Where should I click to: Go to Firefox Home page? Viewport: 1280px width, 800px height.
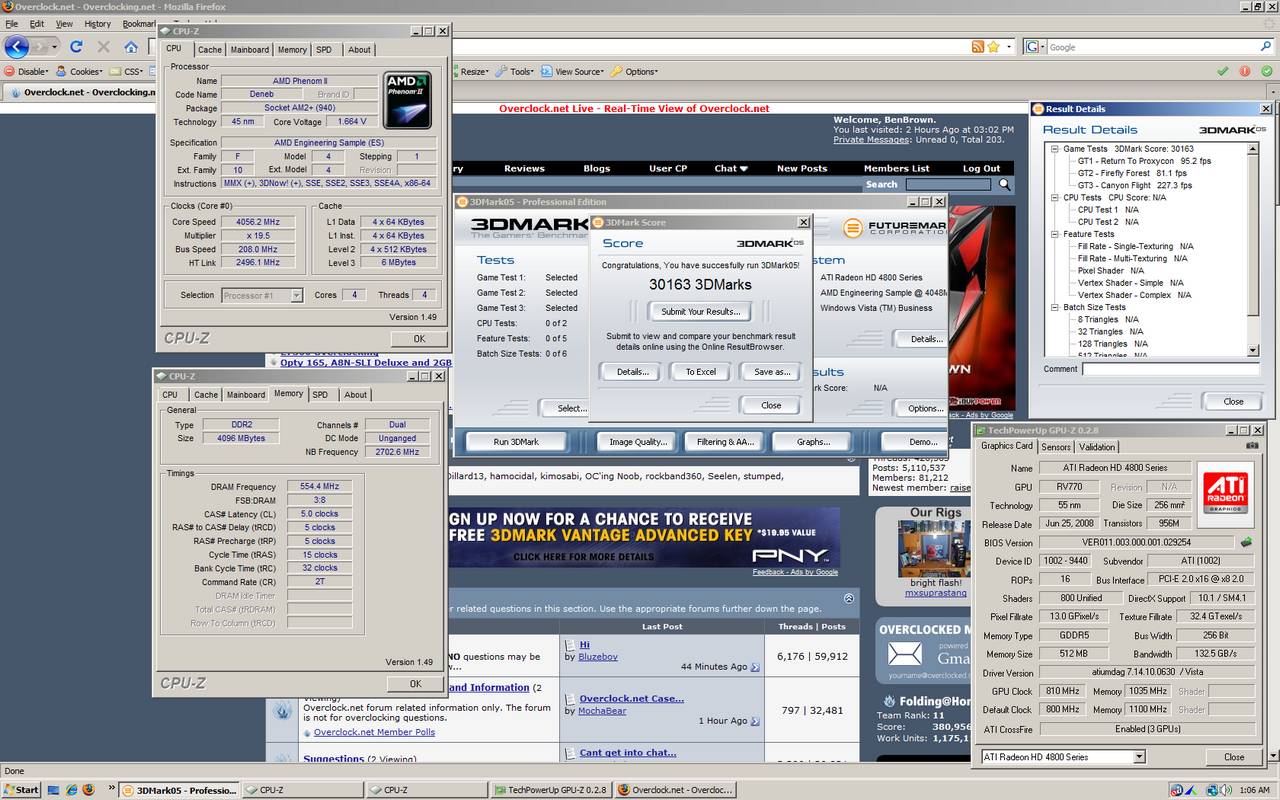tap(131, 46)
